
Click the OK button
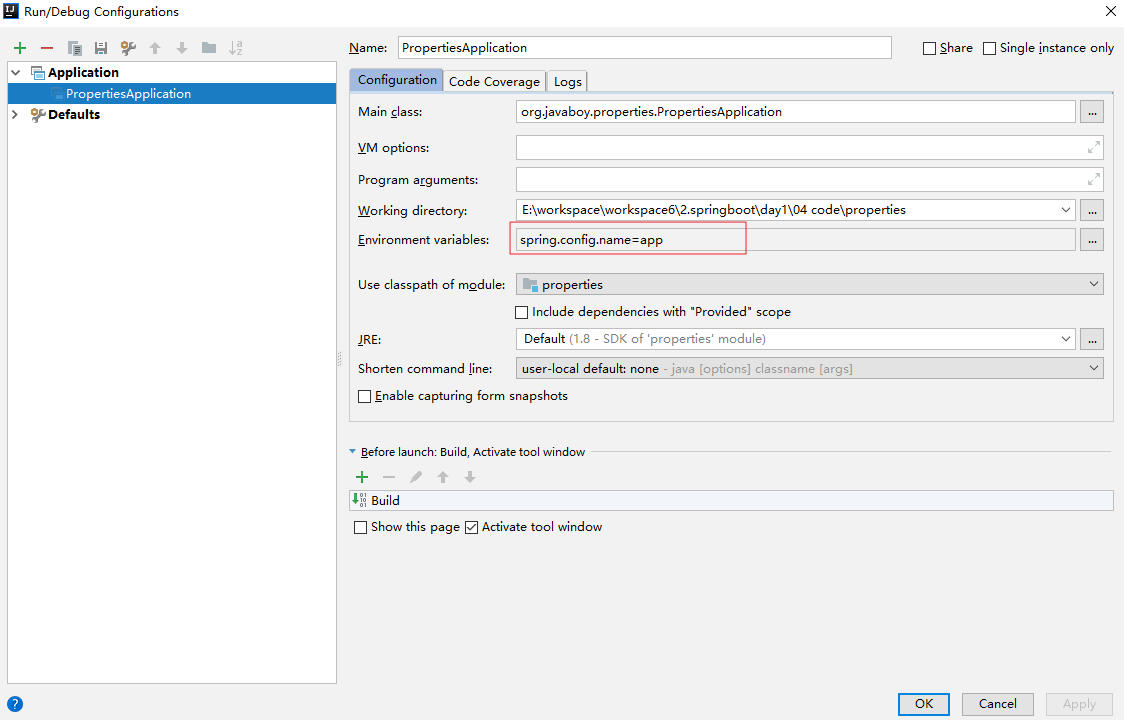(924, 704)
